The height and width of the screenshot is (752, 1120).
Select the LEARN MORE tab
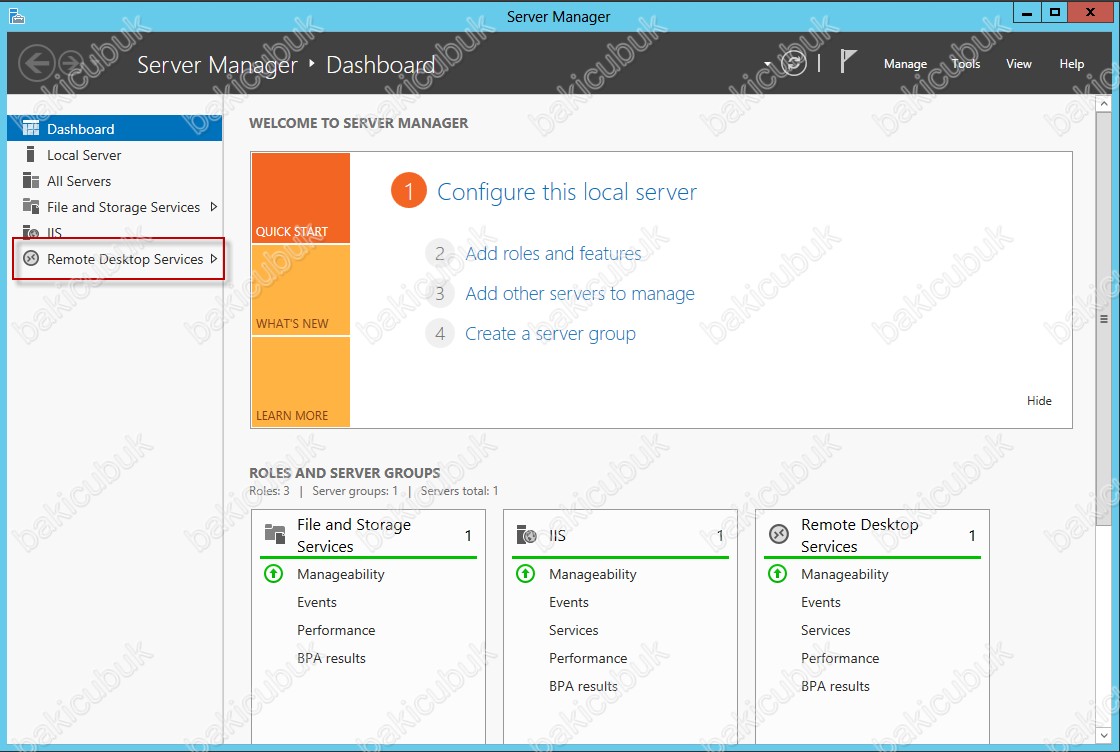tap(301, 382)
